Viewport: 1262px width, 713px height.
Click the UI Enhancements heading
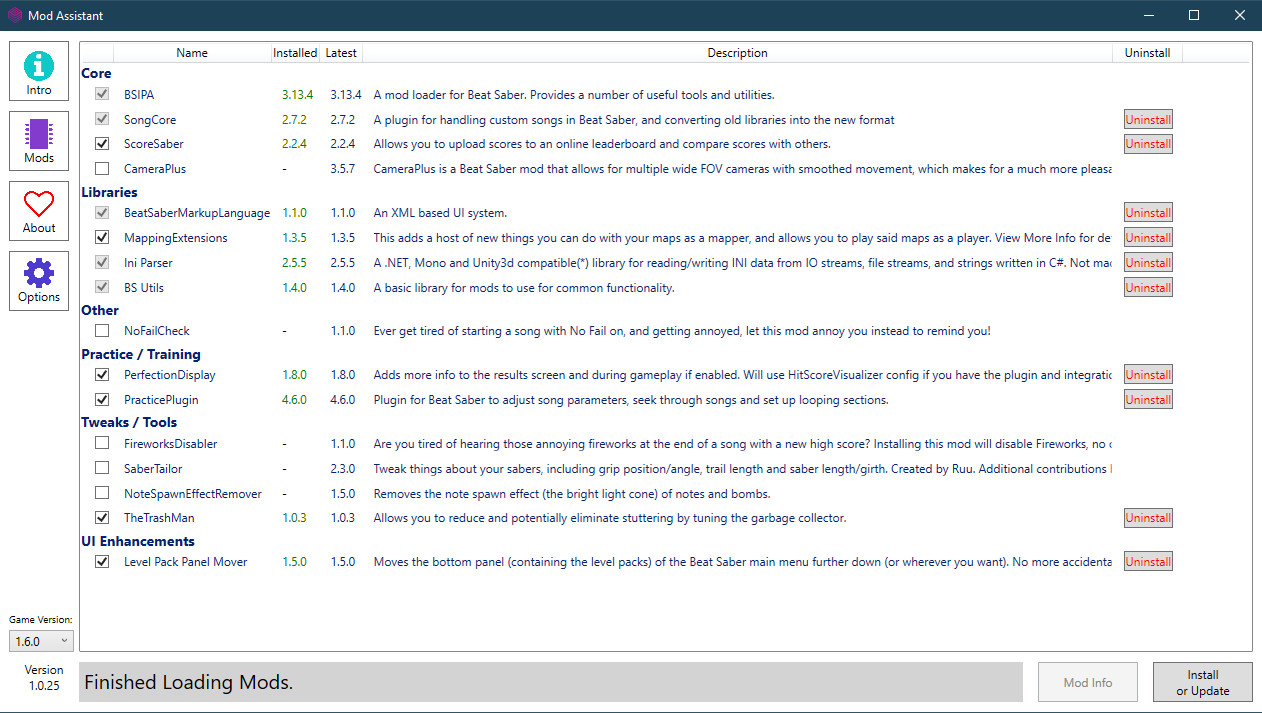click(138, 541)
